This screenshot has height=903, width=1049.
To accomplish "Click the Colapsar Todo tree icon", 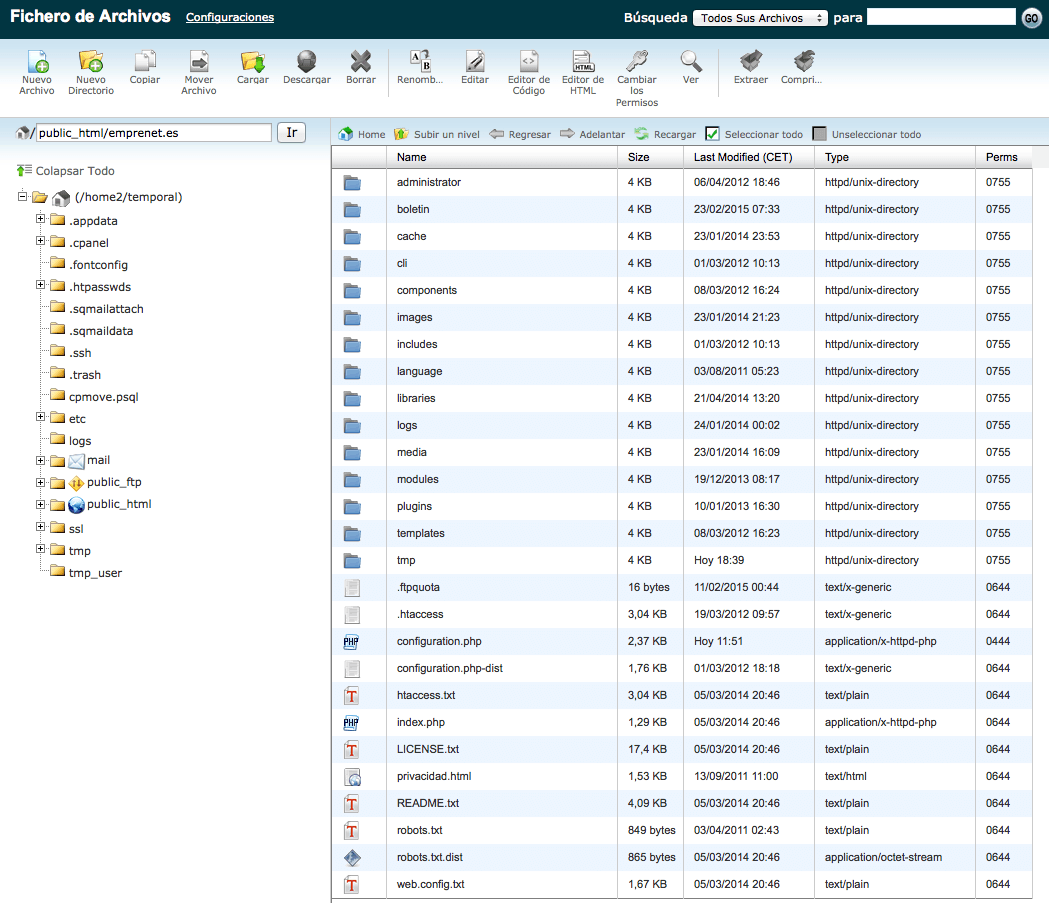I will 24,171.
